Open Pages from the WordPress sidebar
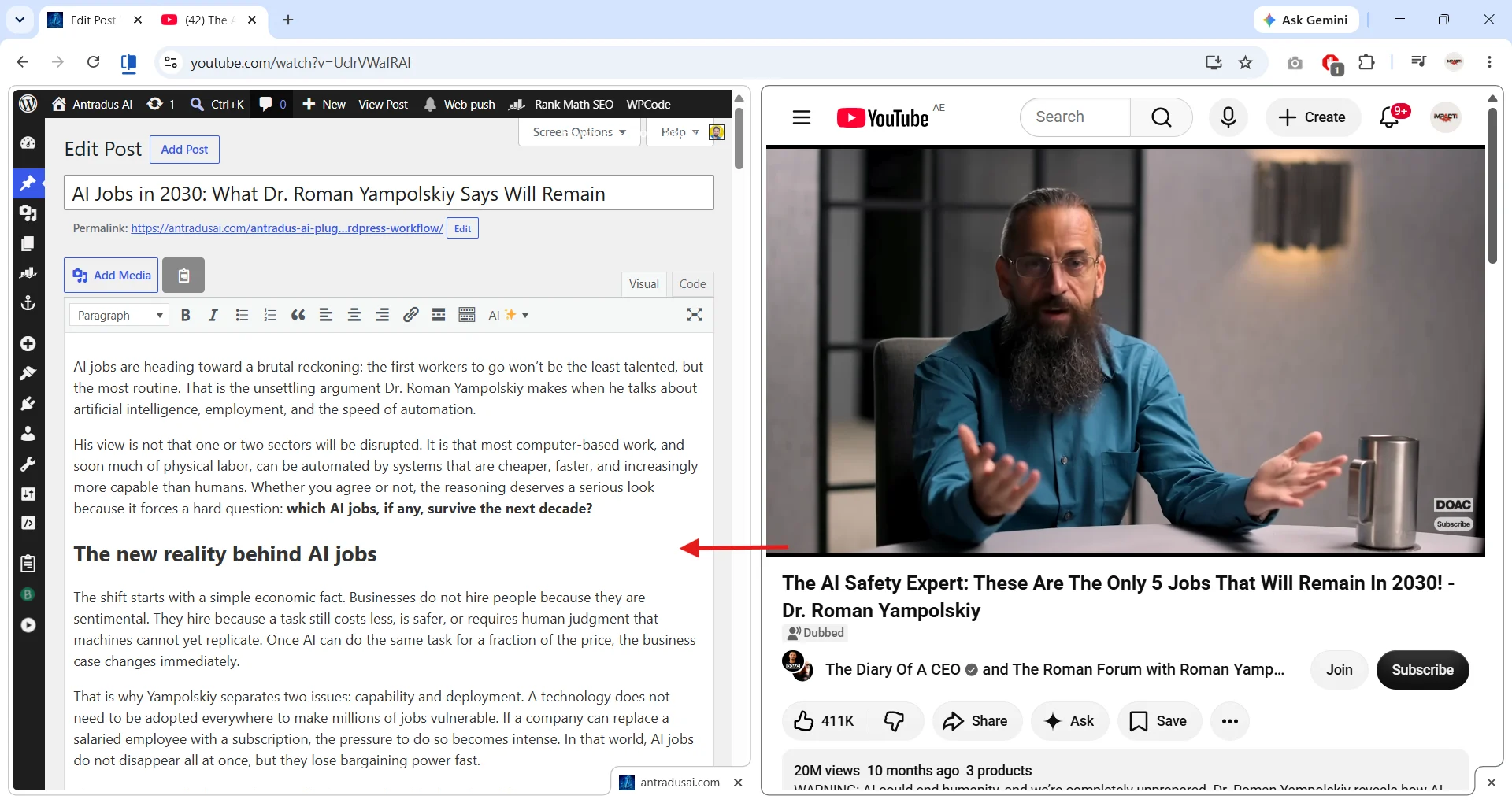The height and width of the screenshot is (803, 1512). (x=28, y=243)
